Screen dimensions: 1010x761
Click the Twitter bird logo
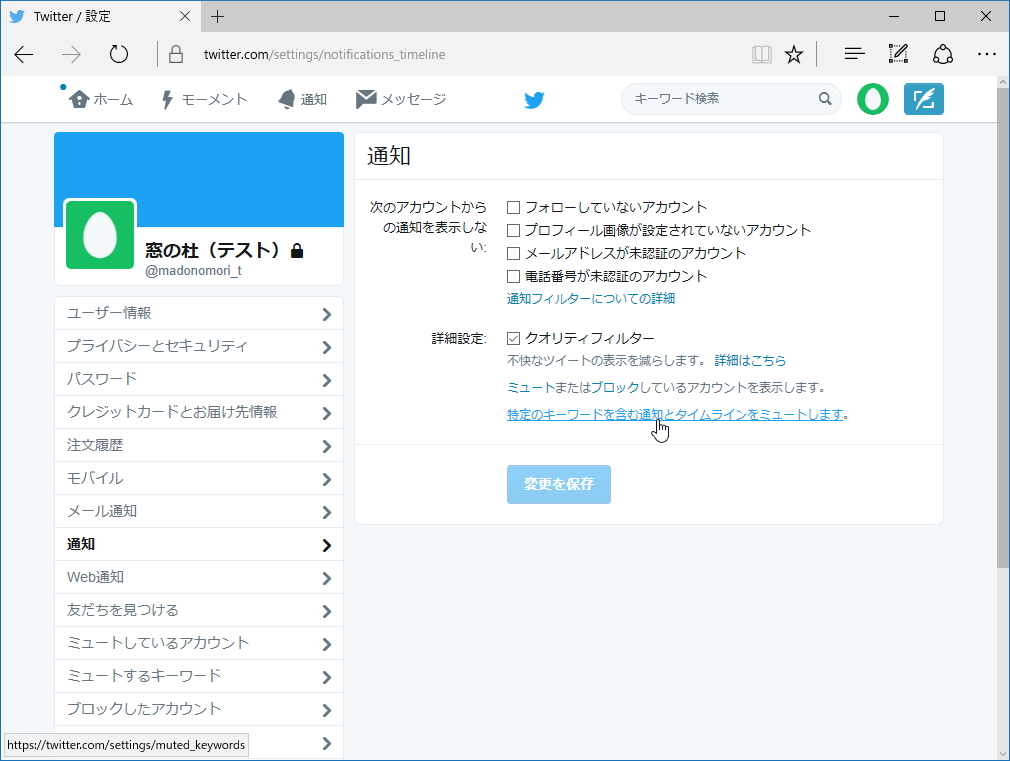pyautogui.click(x=534, y=99)
